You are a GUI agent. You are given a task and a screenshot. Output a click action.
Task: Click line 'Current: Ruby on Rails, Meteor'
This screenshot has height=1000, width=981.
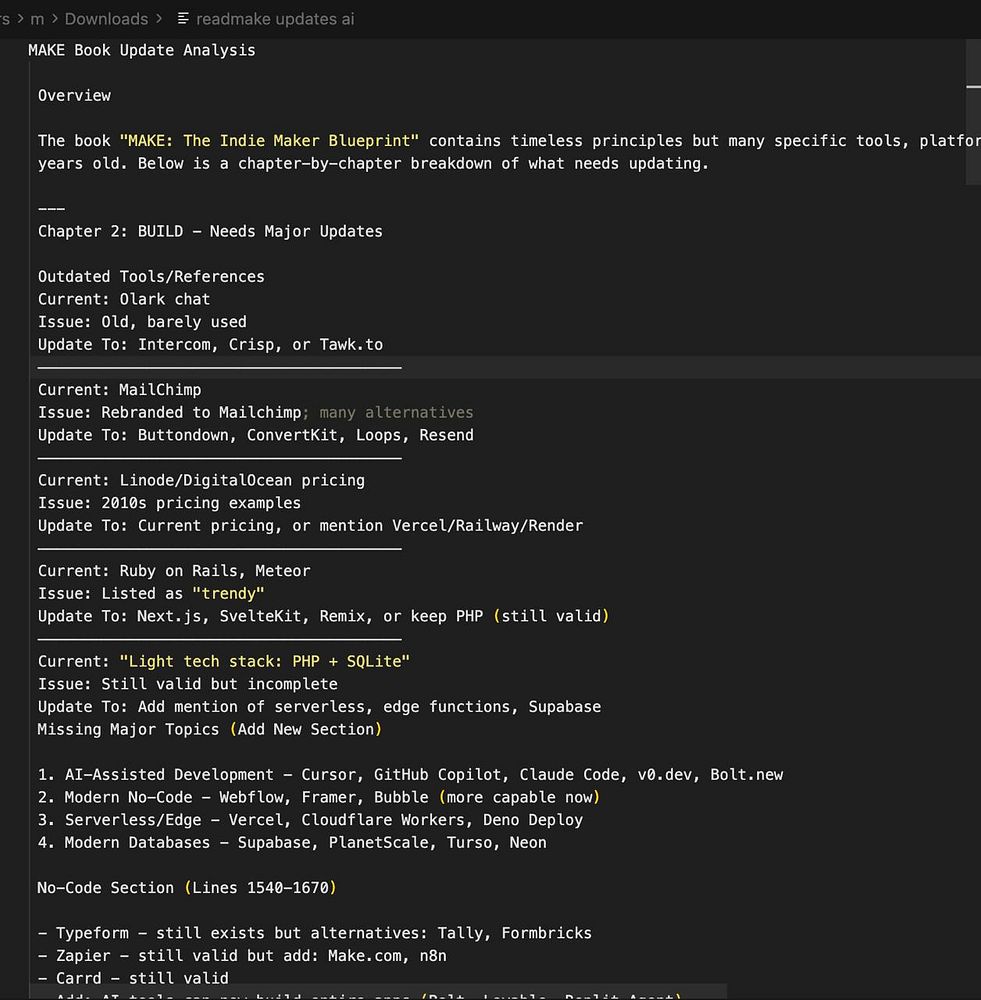click(174, 571)
